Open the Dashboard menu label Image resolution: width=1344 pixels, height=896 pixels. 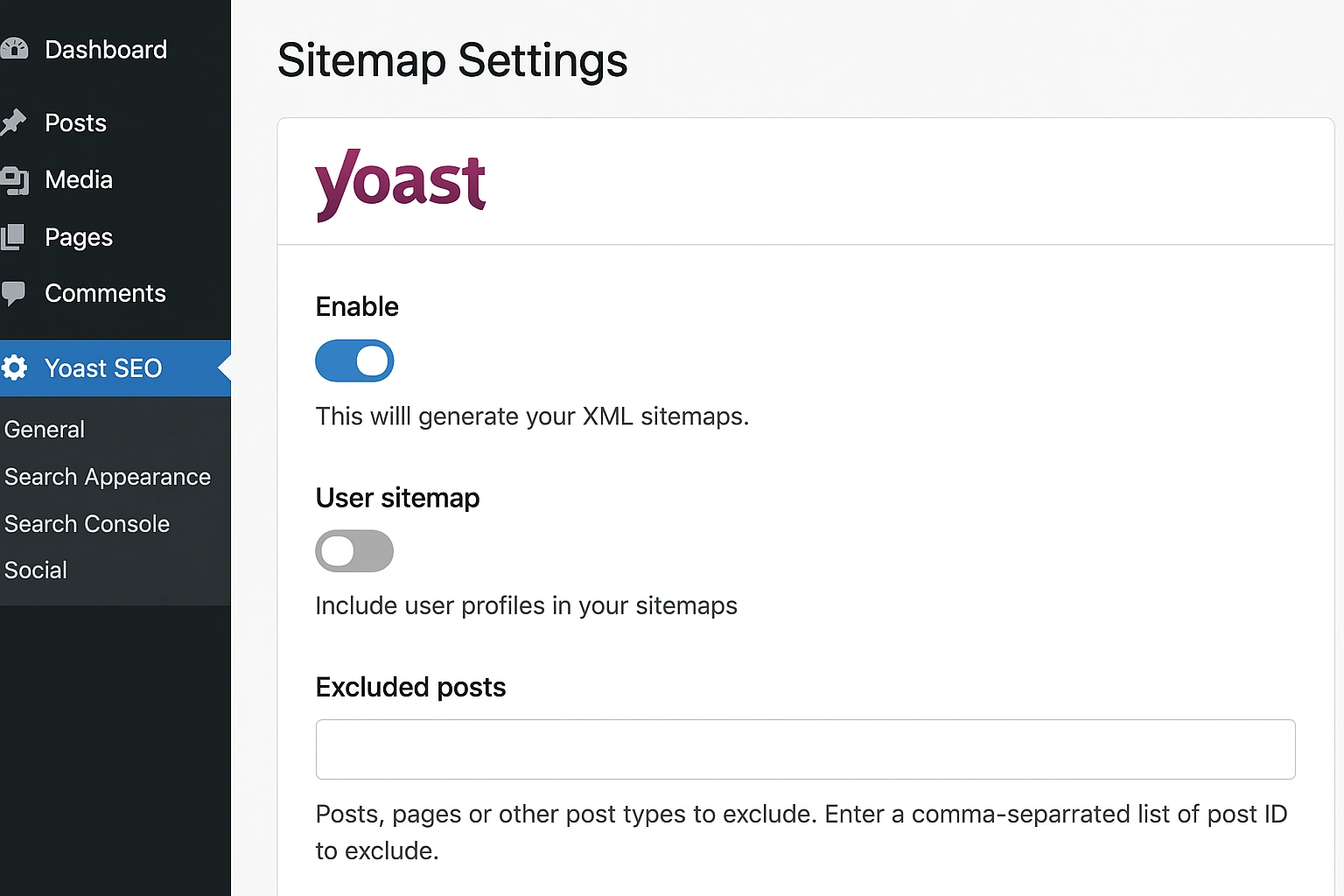(106, 50)
